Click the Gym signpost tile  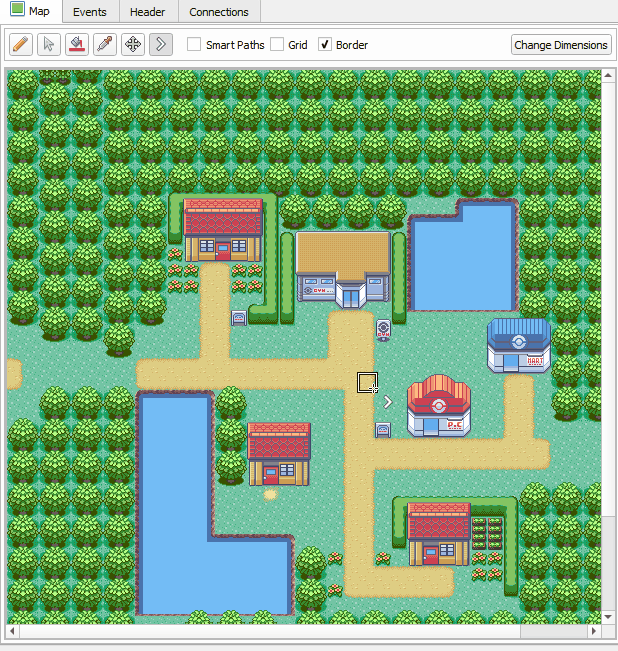[x=383, y=330]
